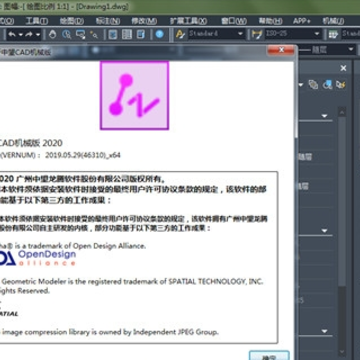
Task: Open the Design Center grid icon
Action: click(127, 34)
